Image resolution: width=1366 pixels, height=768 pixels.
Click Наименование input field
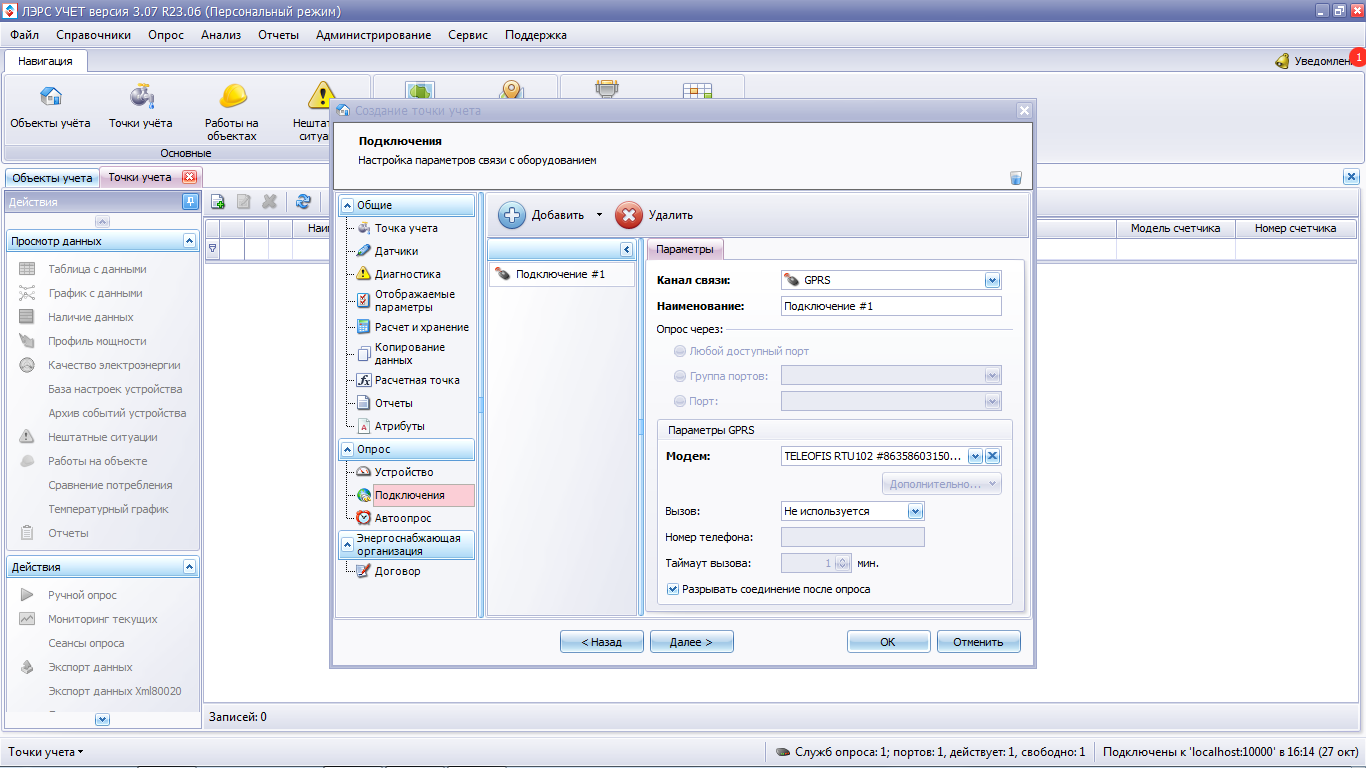point(890,306)
